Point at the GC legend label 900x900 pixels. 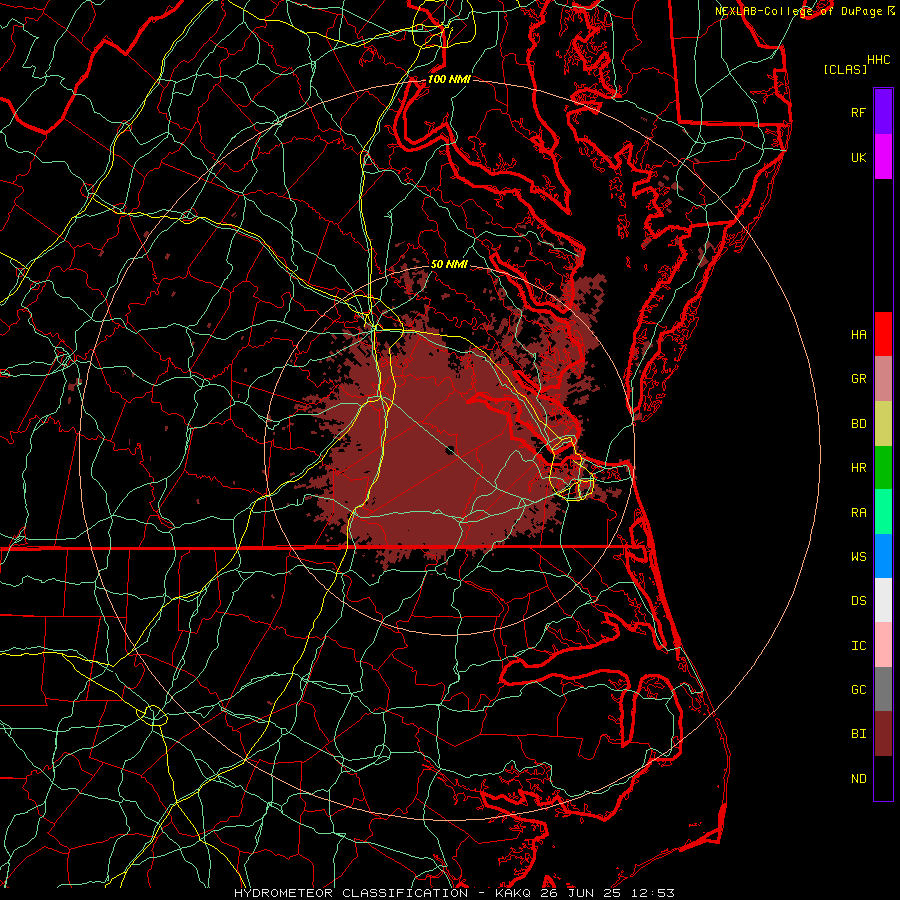pos(858,690)
